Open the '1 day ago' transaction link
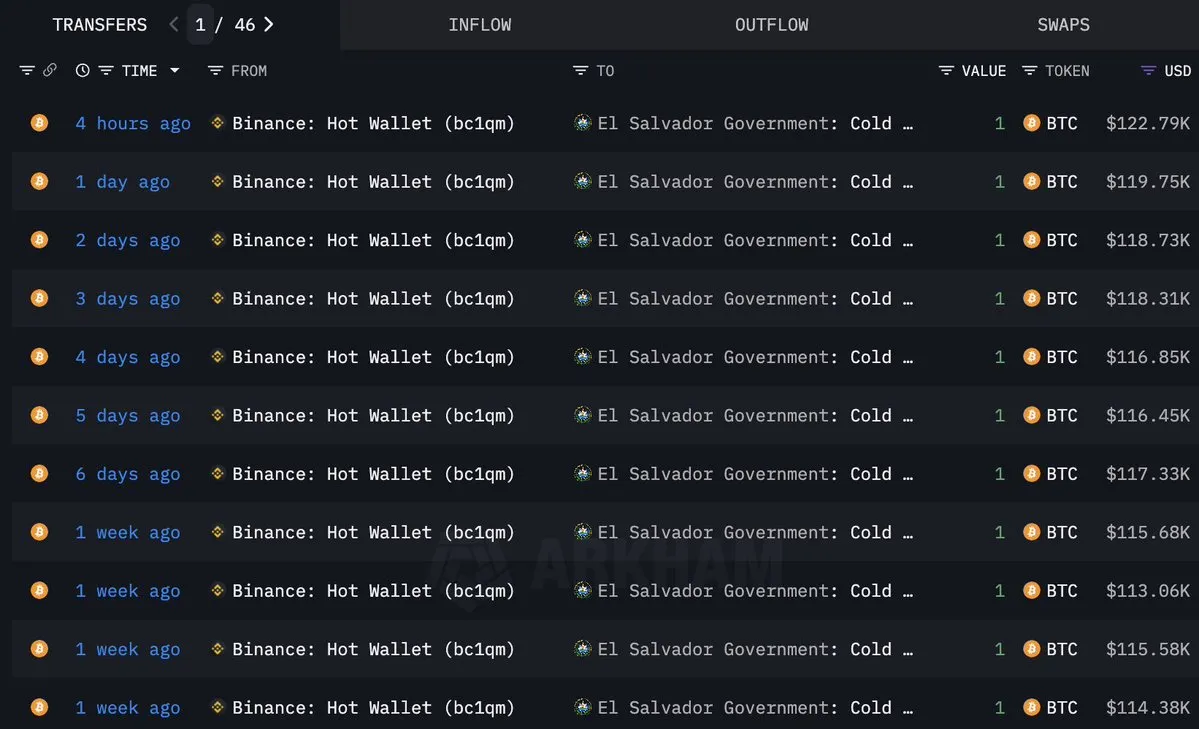 122,181
